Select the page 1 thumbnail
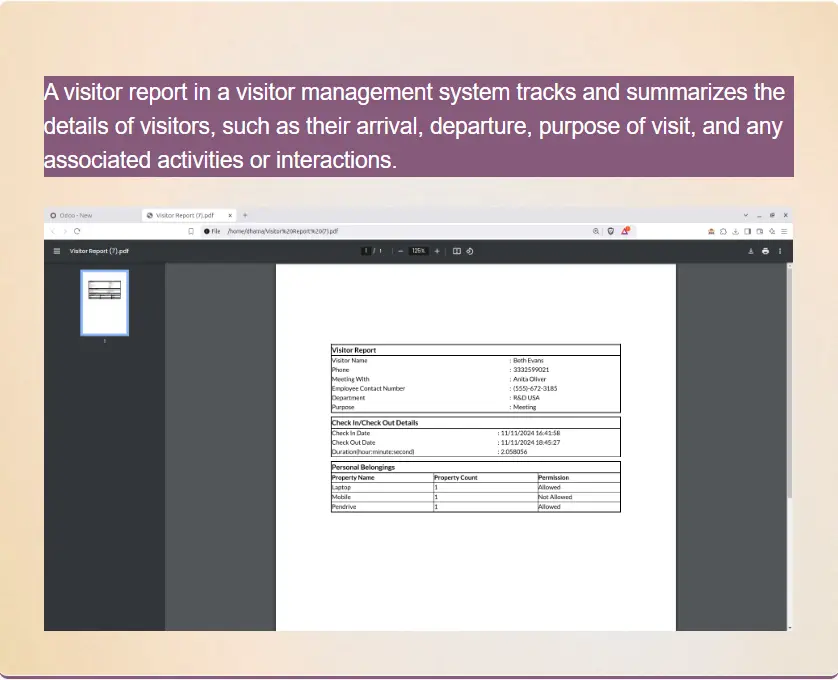The image size is (838, 680). 104,302
